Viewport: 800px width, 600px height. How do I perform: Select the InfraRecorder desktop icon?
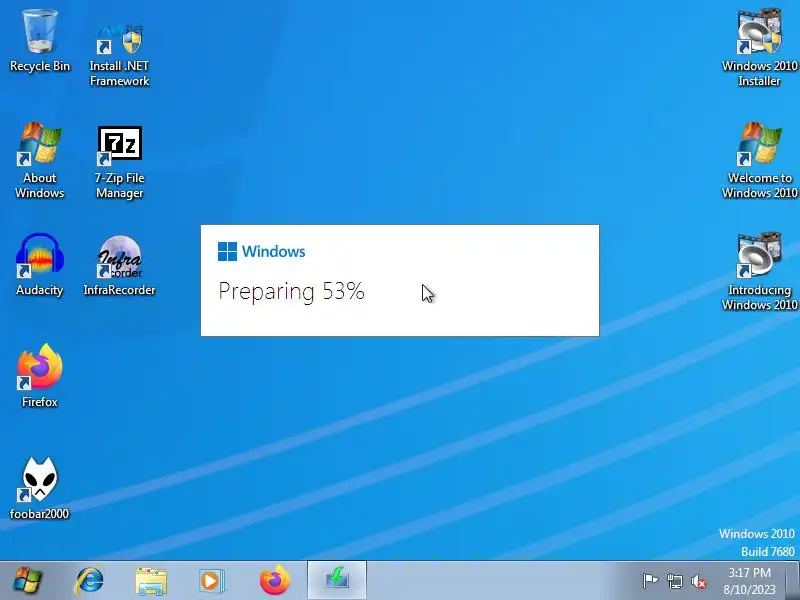(x=119, y=265)
